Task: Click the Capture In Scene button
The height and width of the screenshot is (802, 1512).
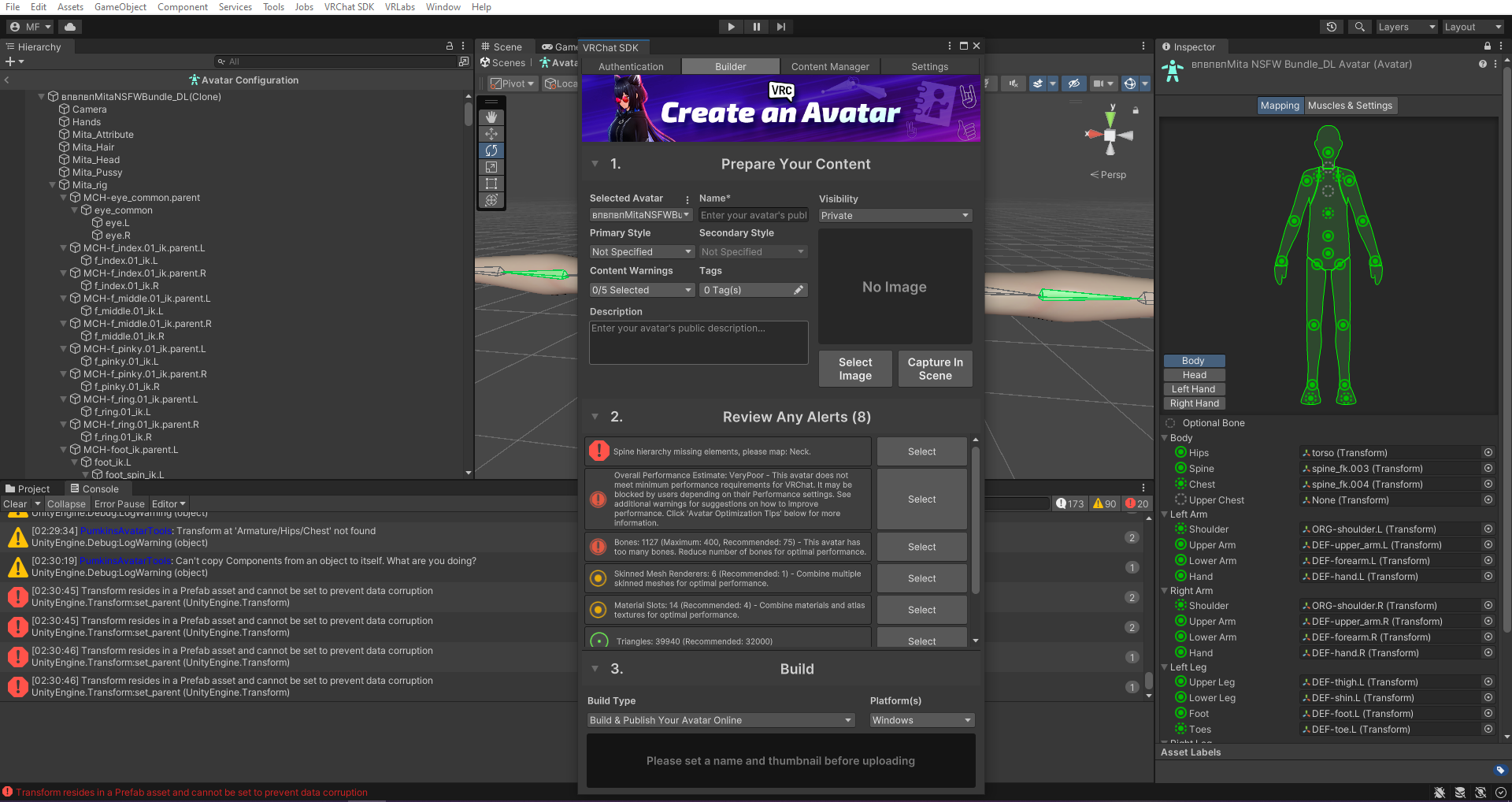Action: pyautogui.click(x=936, y=369)
